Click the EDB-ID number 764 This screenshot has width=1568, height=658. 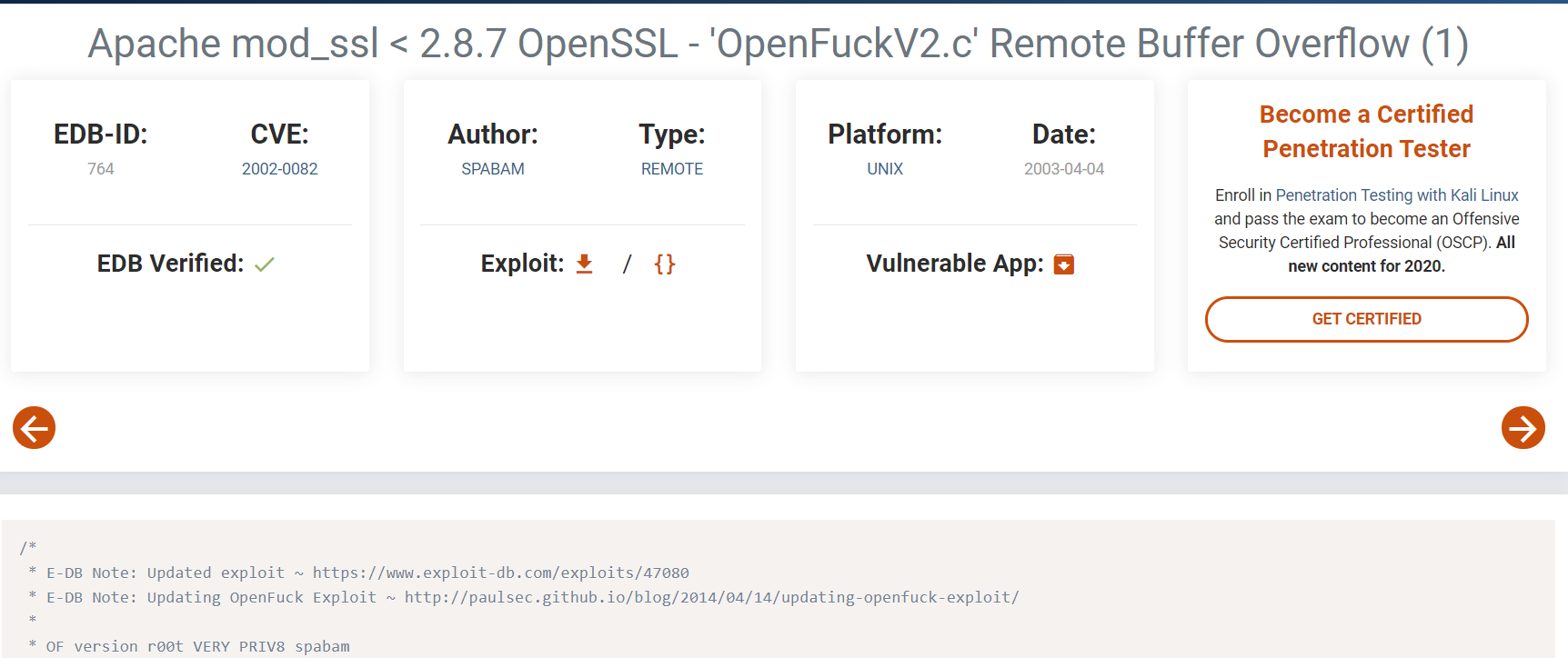pos(101,169)
